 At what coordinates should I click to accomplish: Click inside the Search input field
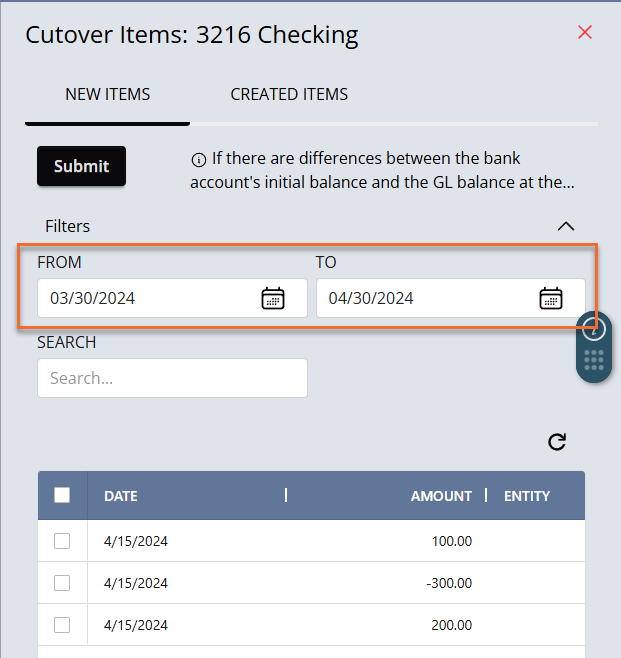tap(172, 378)
